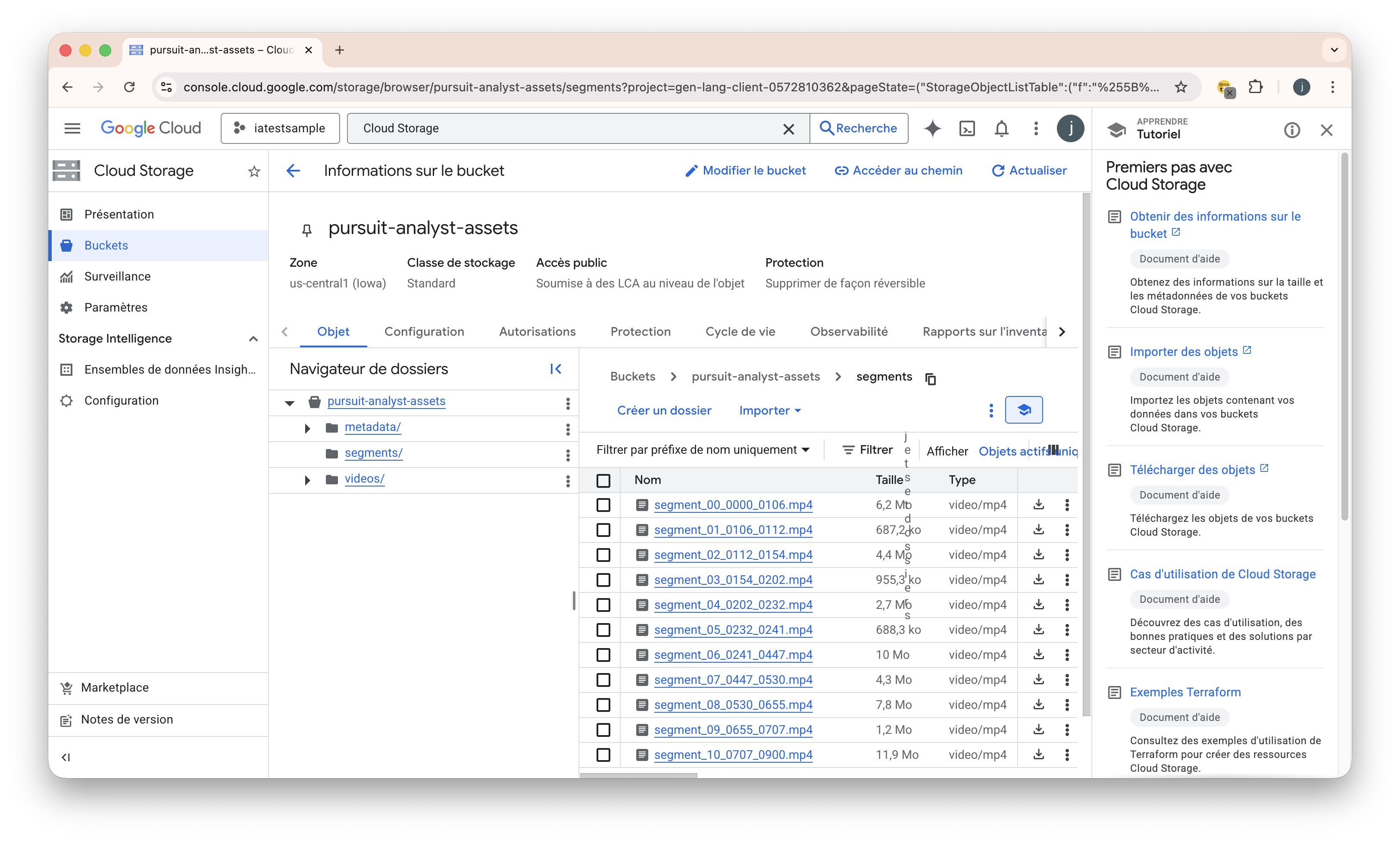Screen dimensions: 1400x842
Task: Open browser extensions puzzle icon
Action: tap(1256, 87)
